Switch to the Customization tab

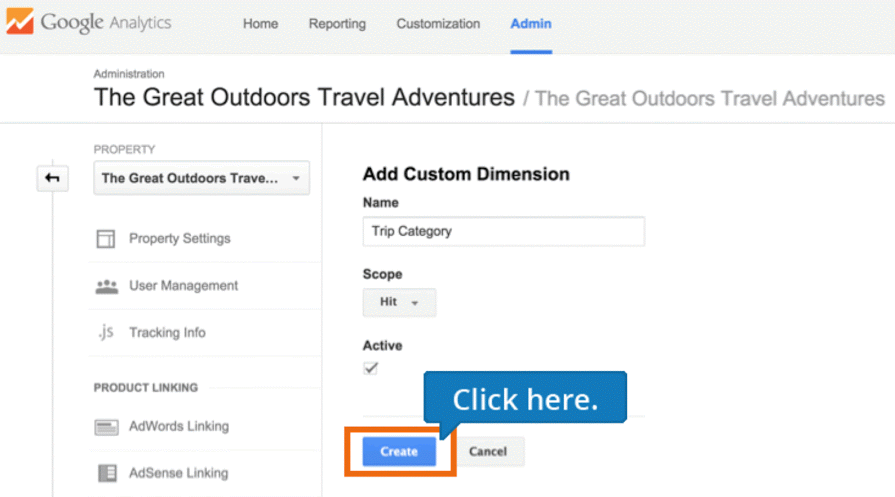438,24
